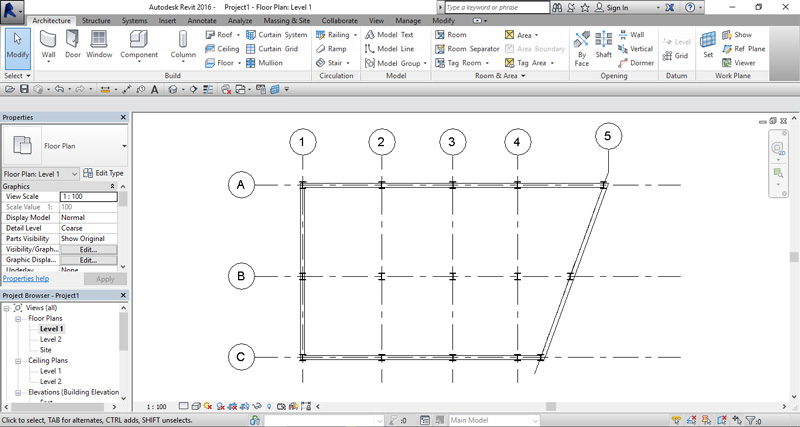Select the Column tool
This screenshot has height=427, width=800.
tap(183, 46)
